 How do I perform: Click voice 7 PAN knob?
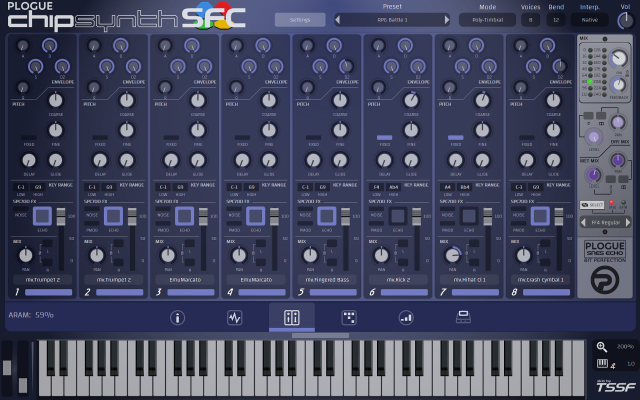coord(452,255)
